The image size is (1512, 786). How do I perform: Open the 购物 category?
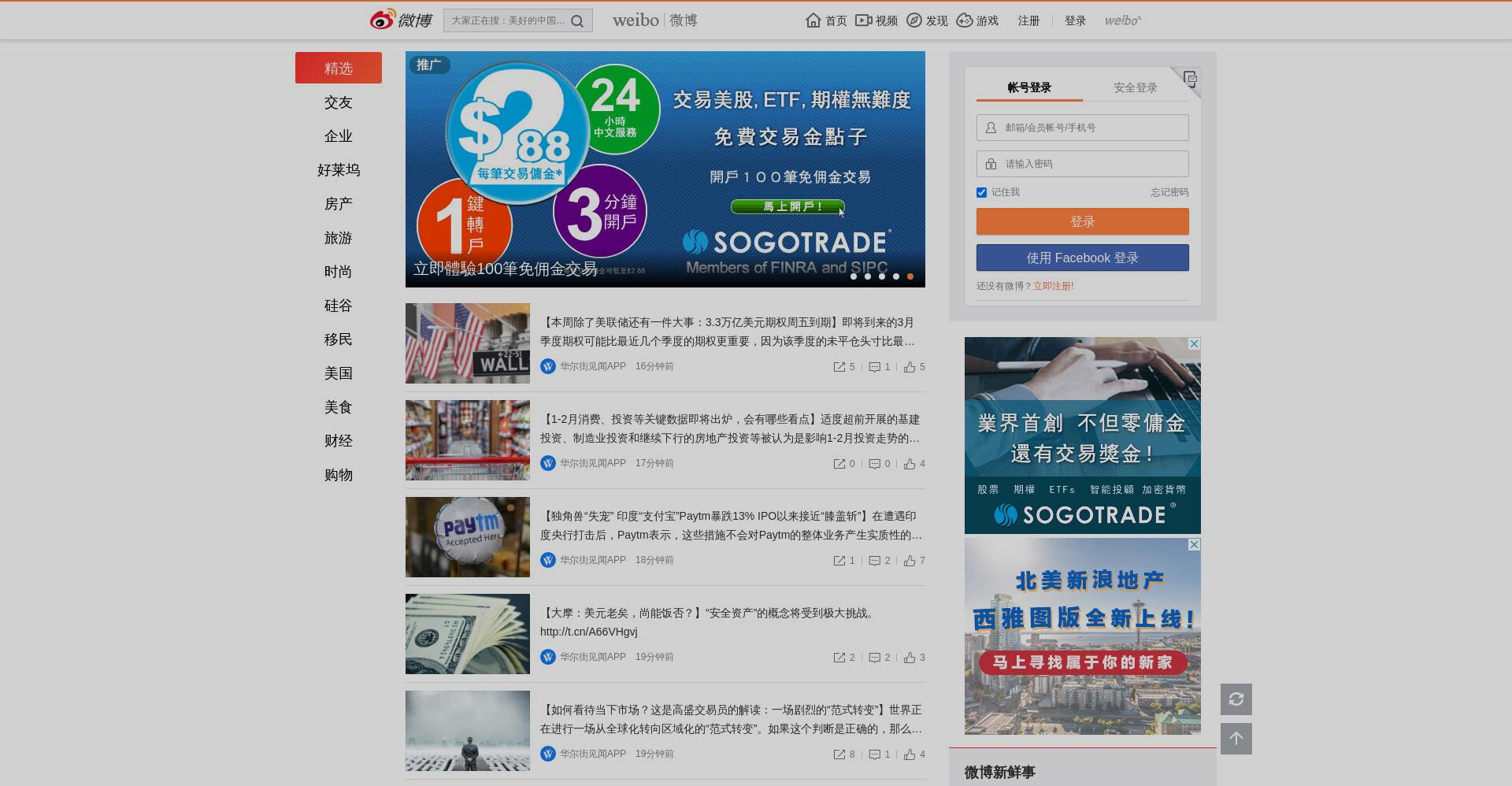339,475
